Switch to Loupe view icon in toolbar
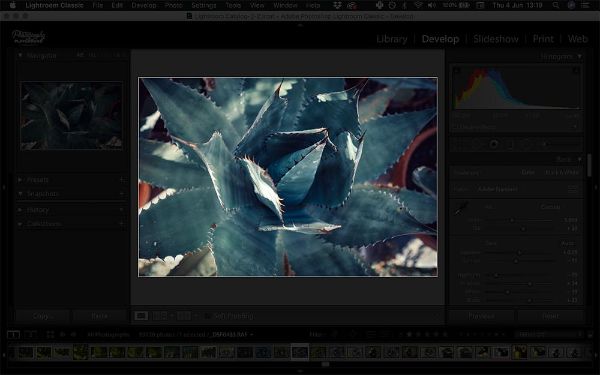The width and height of the screenshot is (600, 375). 141,316
